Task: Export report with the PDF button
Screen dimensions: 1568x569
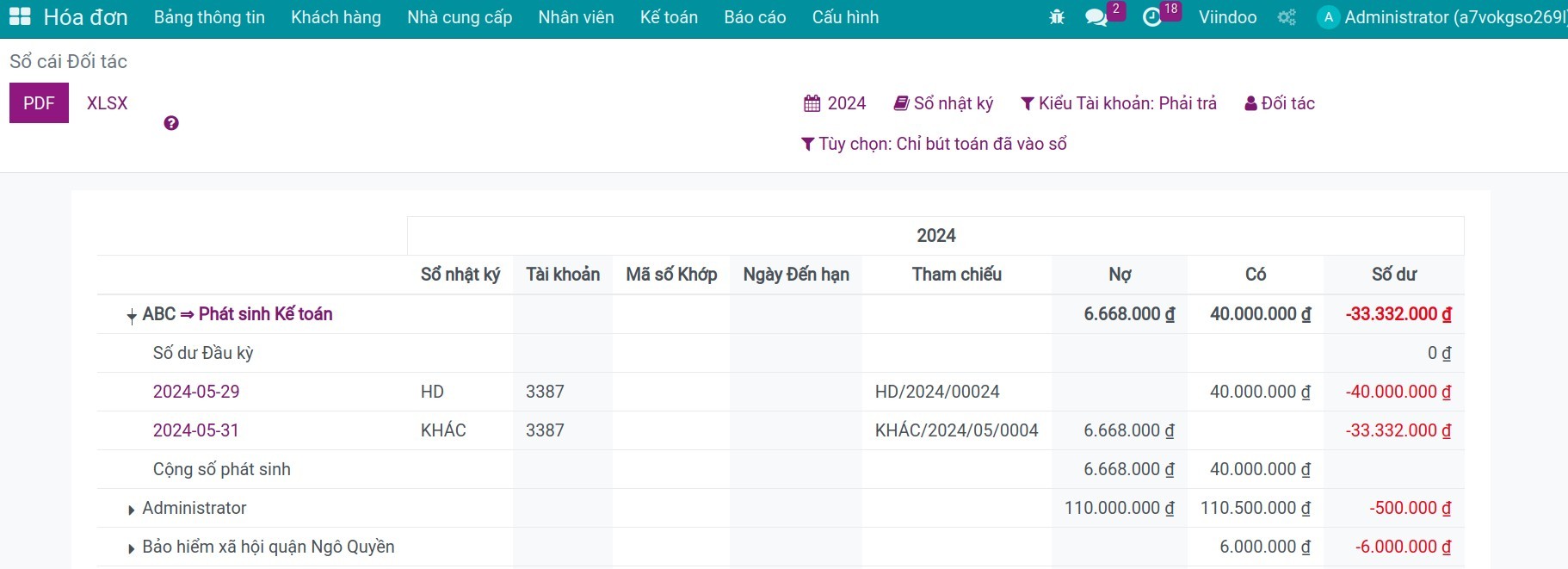Action: tap(39, 103)
